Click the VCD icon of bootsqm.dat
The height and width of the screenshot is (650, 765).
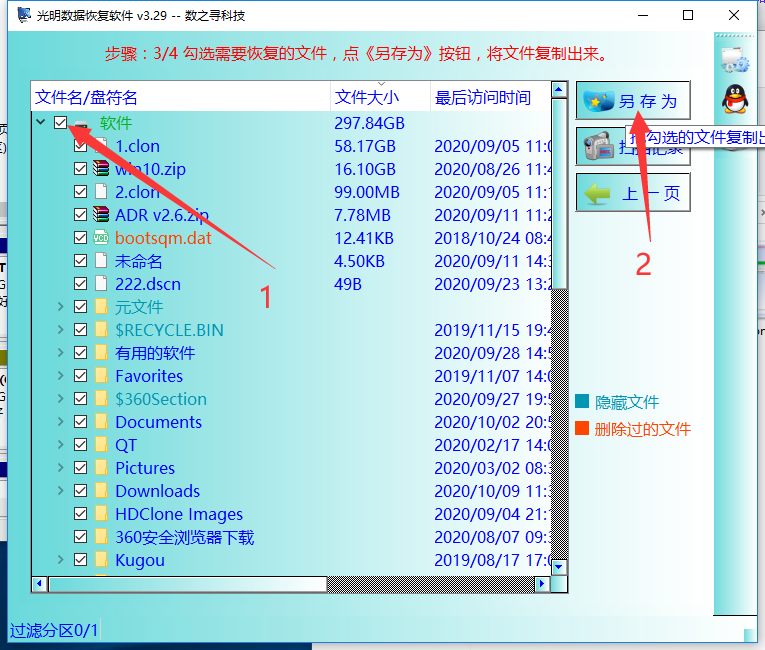coord(101,238)
